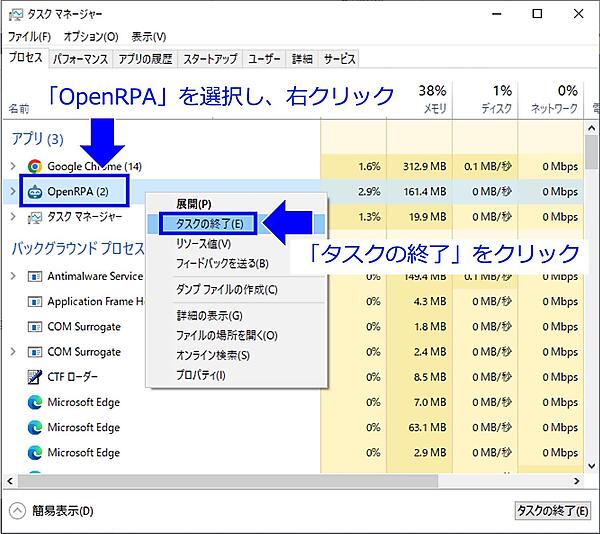600x534 pixels.
Task: Switch to the ユーザー tab
Action: point(264,59)
